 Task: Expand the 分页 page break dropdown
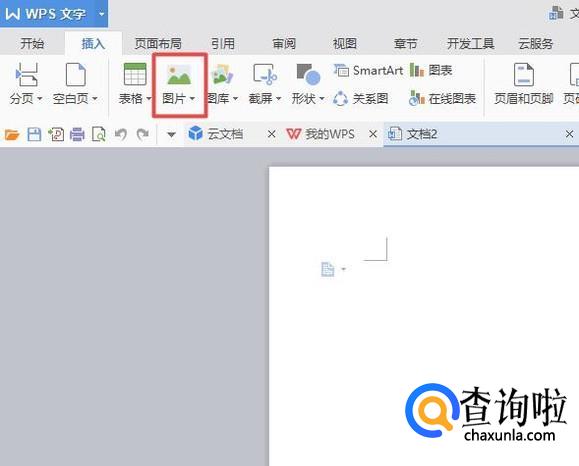click(x=40, y=99)
